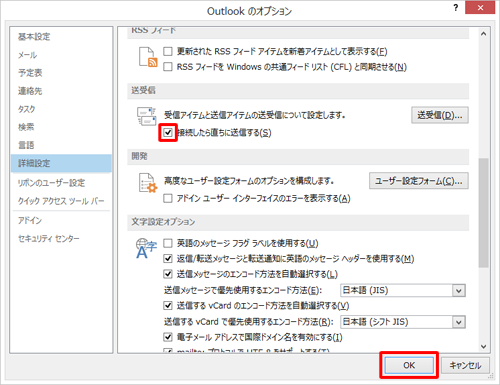Click the scrollbar up arrow
This screenshot has height=385, width=500.
pyautogui.click(x=484, y=34)
